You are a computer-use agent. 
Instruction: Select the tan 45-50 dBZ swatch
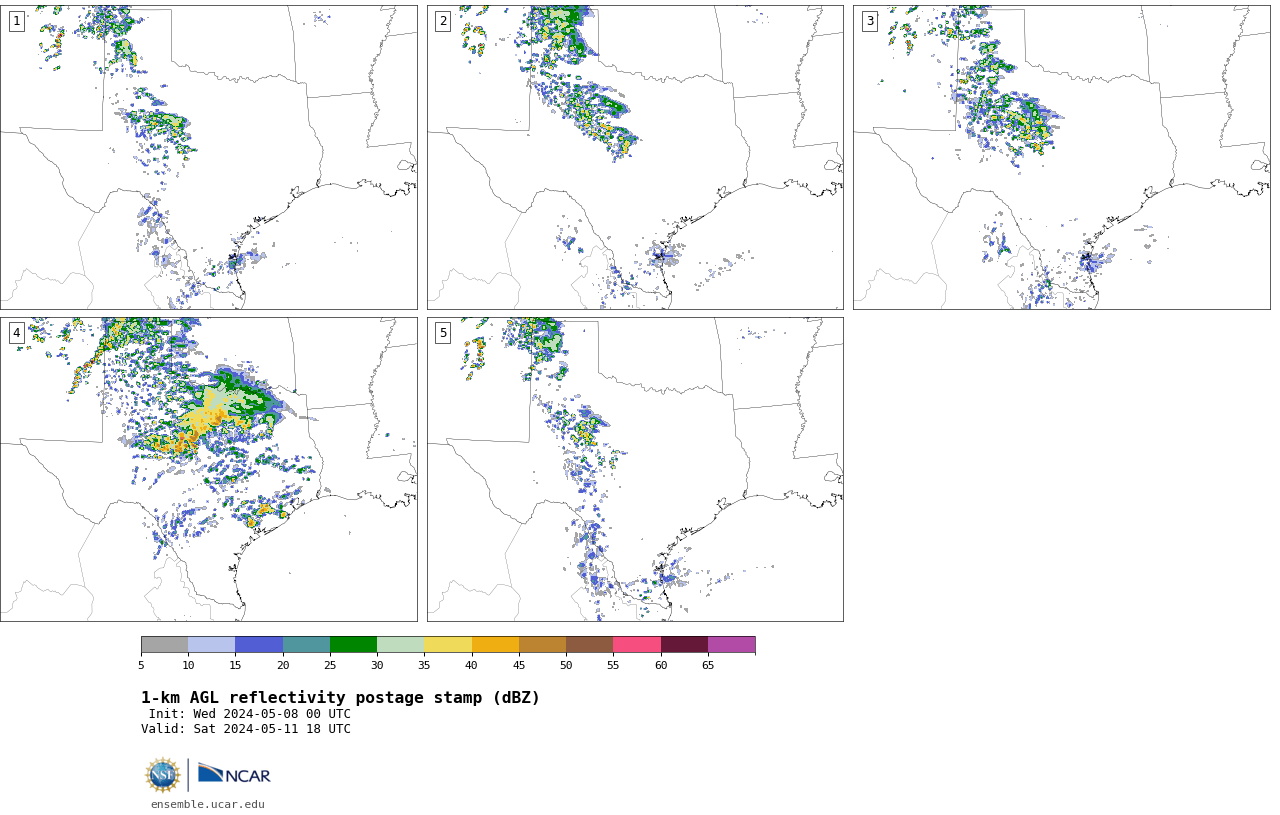click(x=542, y=644)
